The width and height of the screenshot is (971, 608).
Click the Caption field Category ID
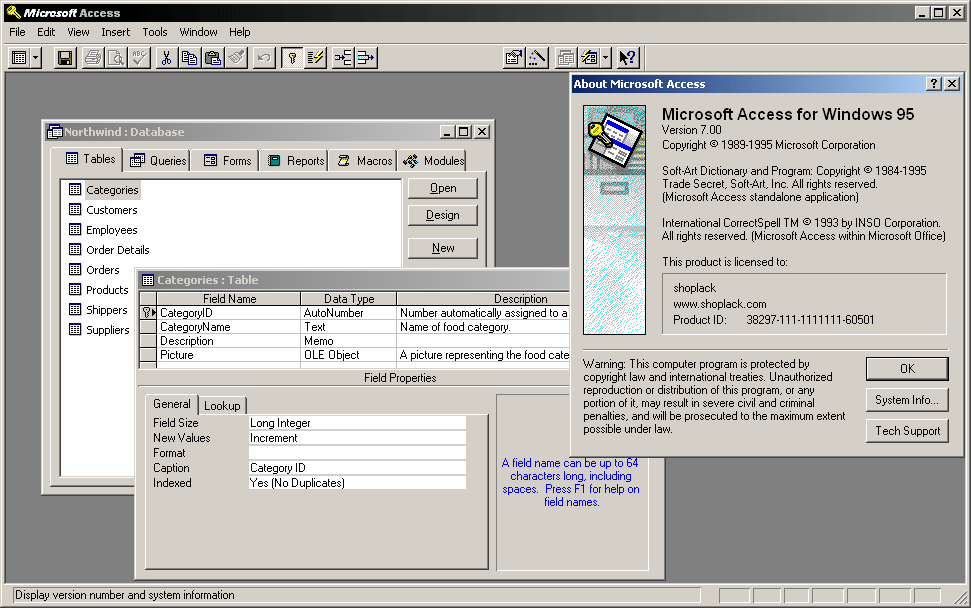point(357,468)
